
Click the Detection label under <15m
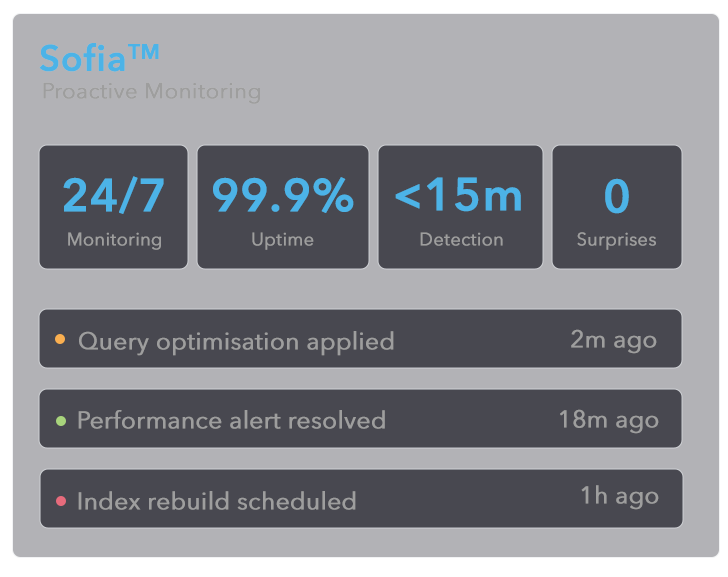461,240
